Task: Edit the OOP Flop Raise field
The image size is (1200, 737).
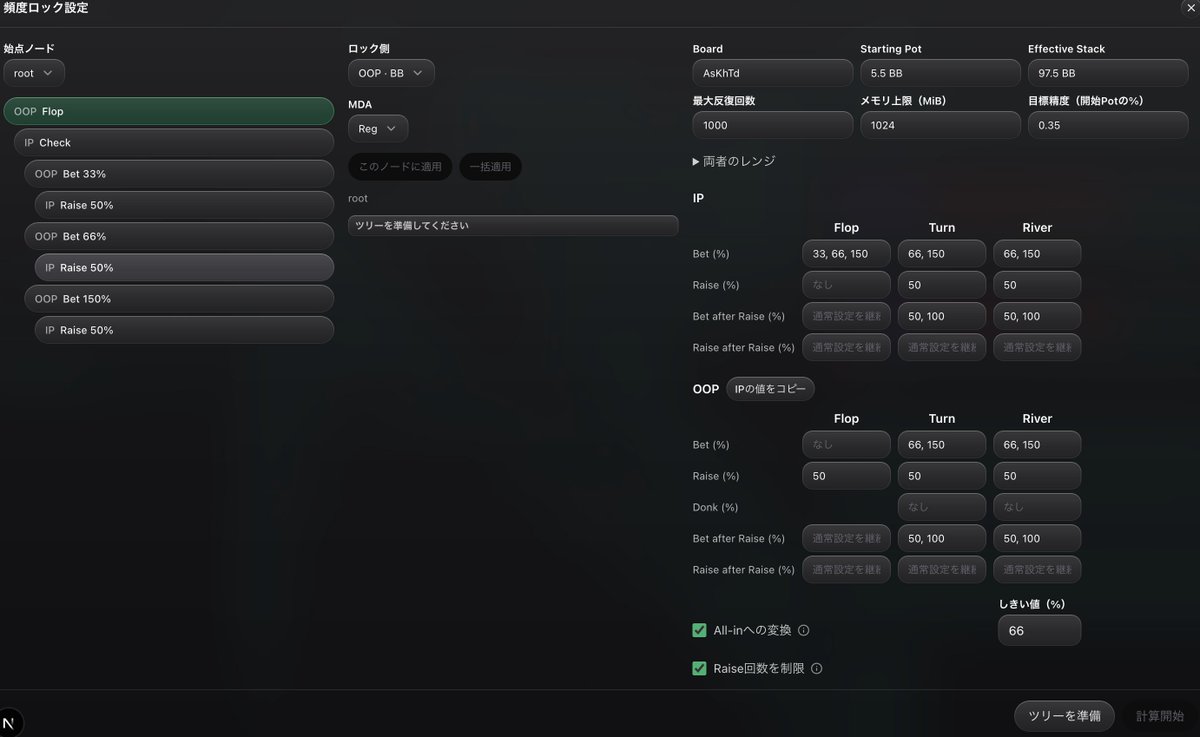Action: coord(846,476)
